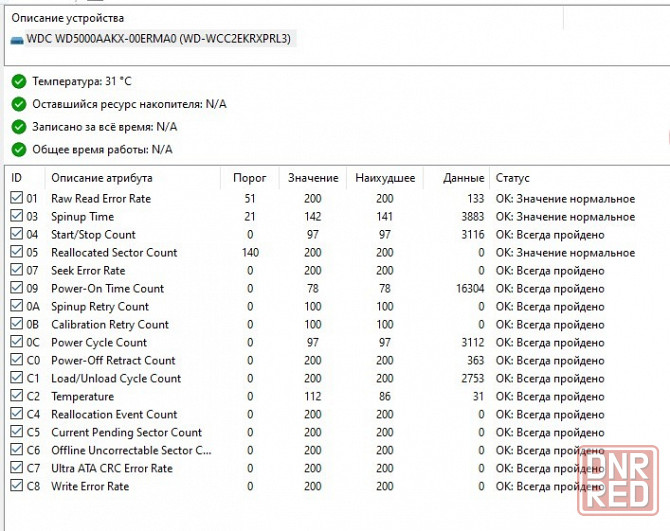Disable checkbox for C2 Temperature attribute
The image size is (670, 531).
15,397
